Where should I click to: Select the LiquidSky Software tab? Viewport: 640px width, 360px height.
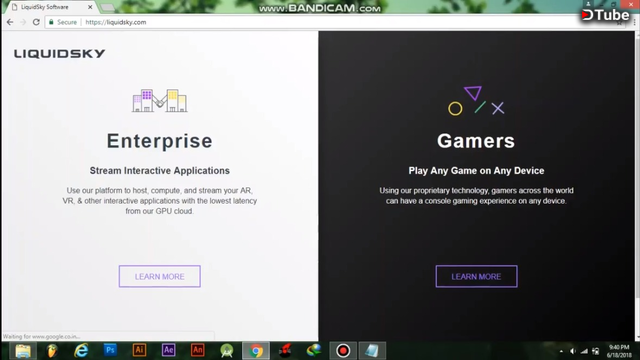(49, 7)
